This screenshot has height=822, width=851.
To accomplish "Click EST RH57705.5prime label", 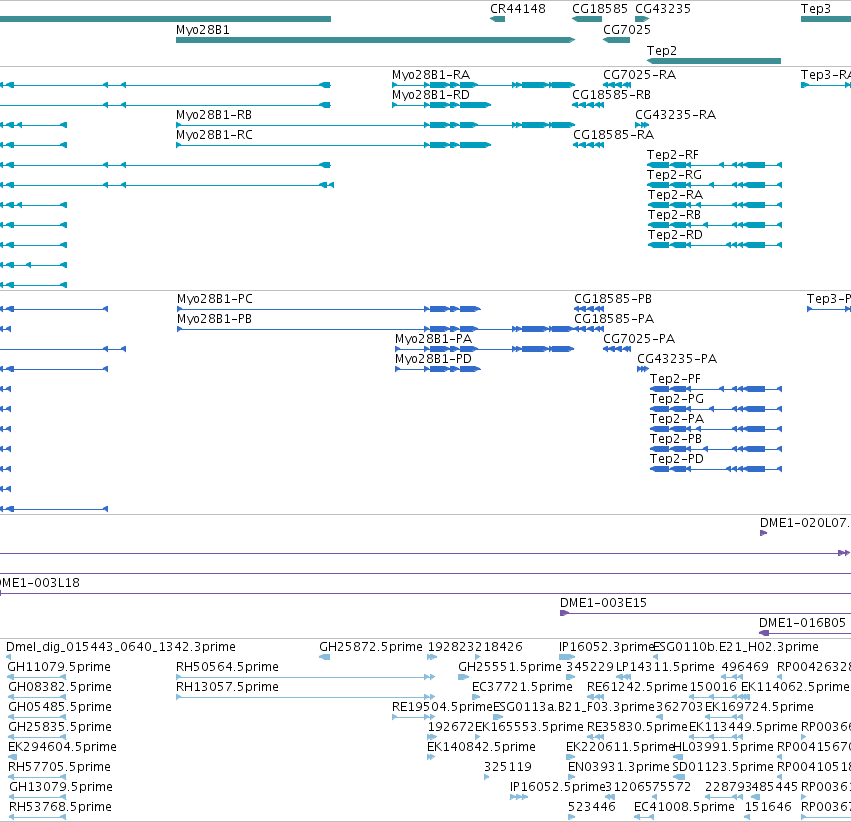I will 60,768.
